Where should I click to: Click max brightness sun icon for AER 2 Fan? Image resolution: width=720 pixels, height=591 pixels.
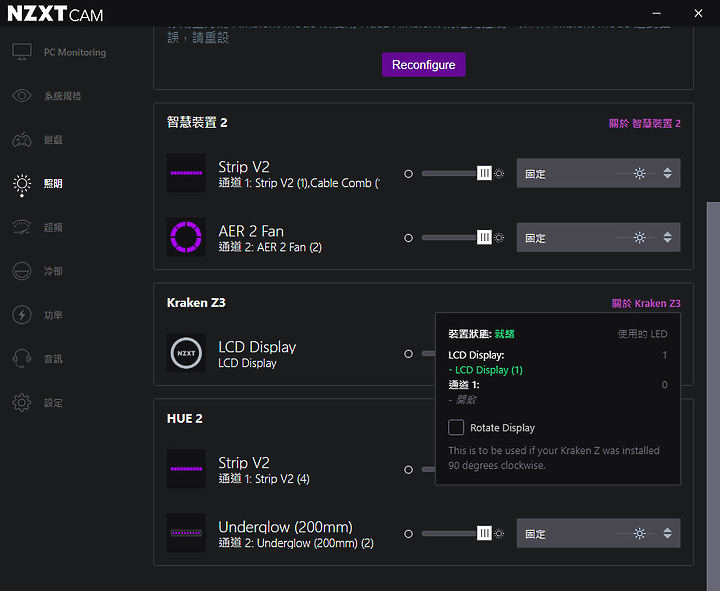(x=499, y=237)
